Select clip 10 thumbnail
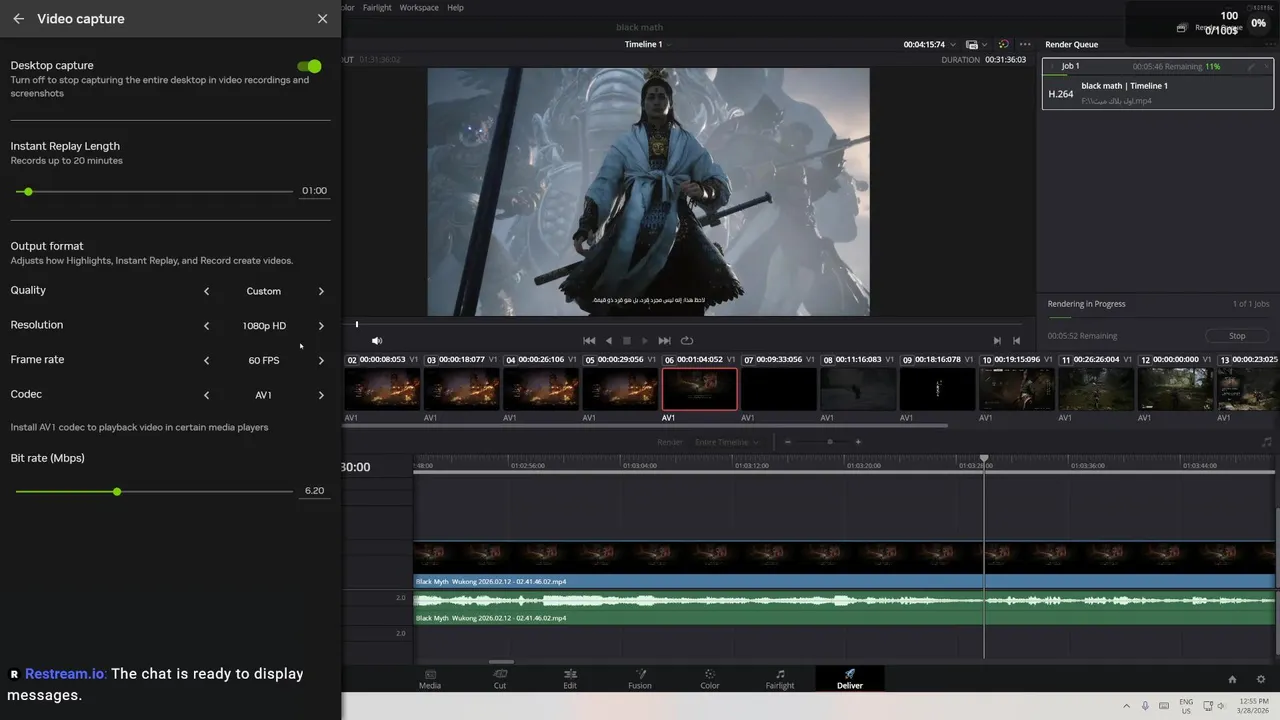 coord(1017,389)
